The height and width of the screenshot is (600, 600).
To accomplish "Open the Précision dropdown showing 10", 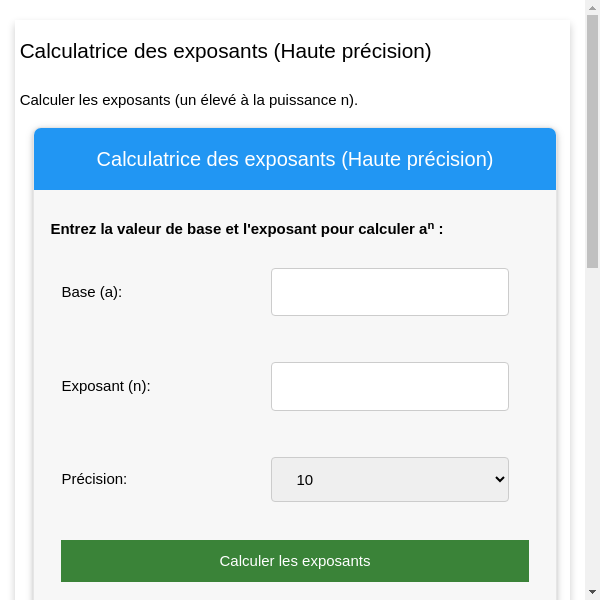I will click(x=389, y=479).
